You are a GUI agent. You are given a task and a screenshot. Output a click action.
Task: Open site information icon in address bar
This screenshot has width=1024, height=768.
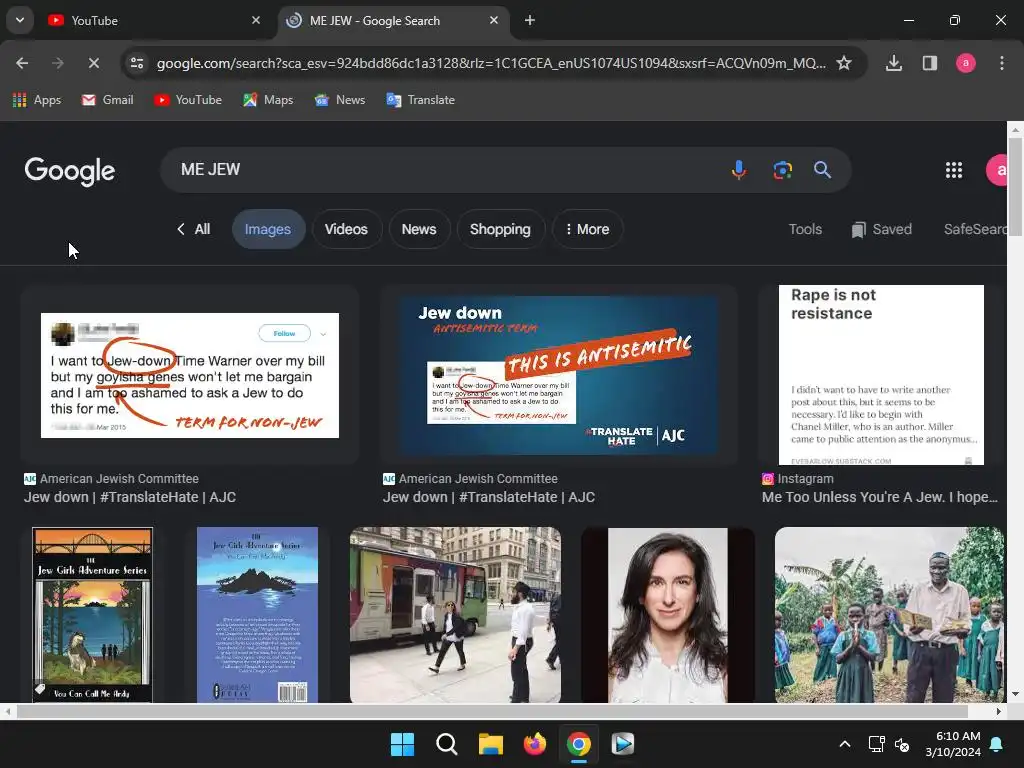tap(137, 63)
